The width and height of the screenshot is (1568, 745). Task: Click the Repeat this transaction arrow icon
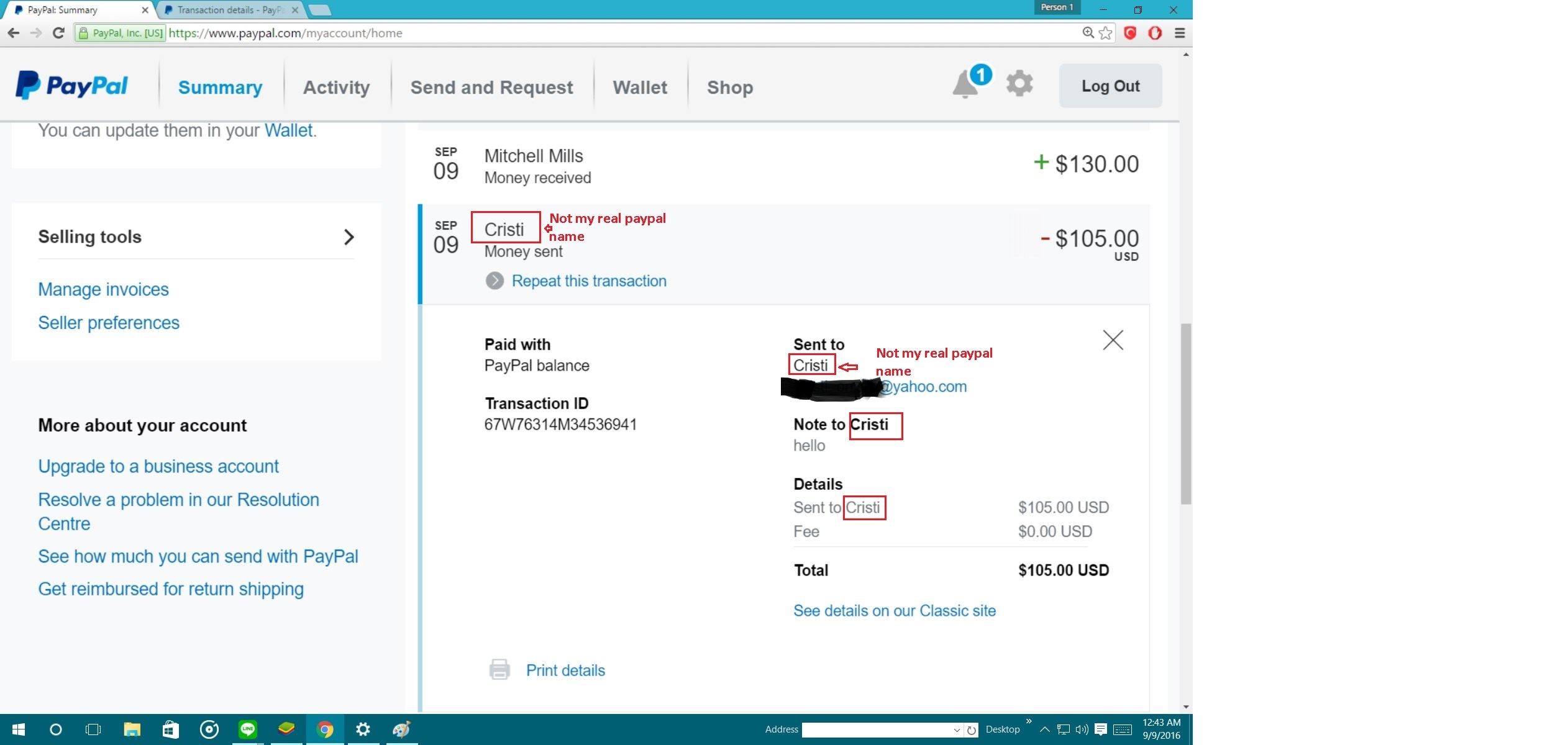(x=495, y=281)
